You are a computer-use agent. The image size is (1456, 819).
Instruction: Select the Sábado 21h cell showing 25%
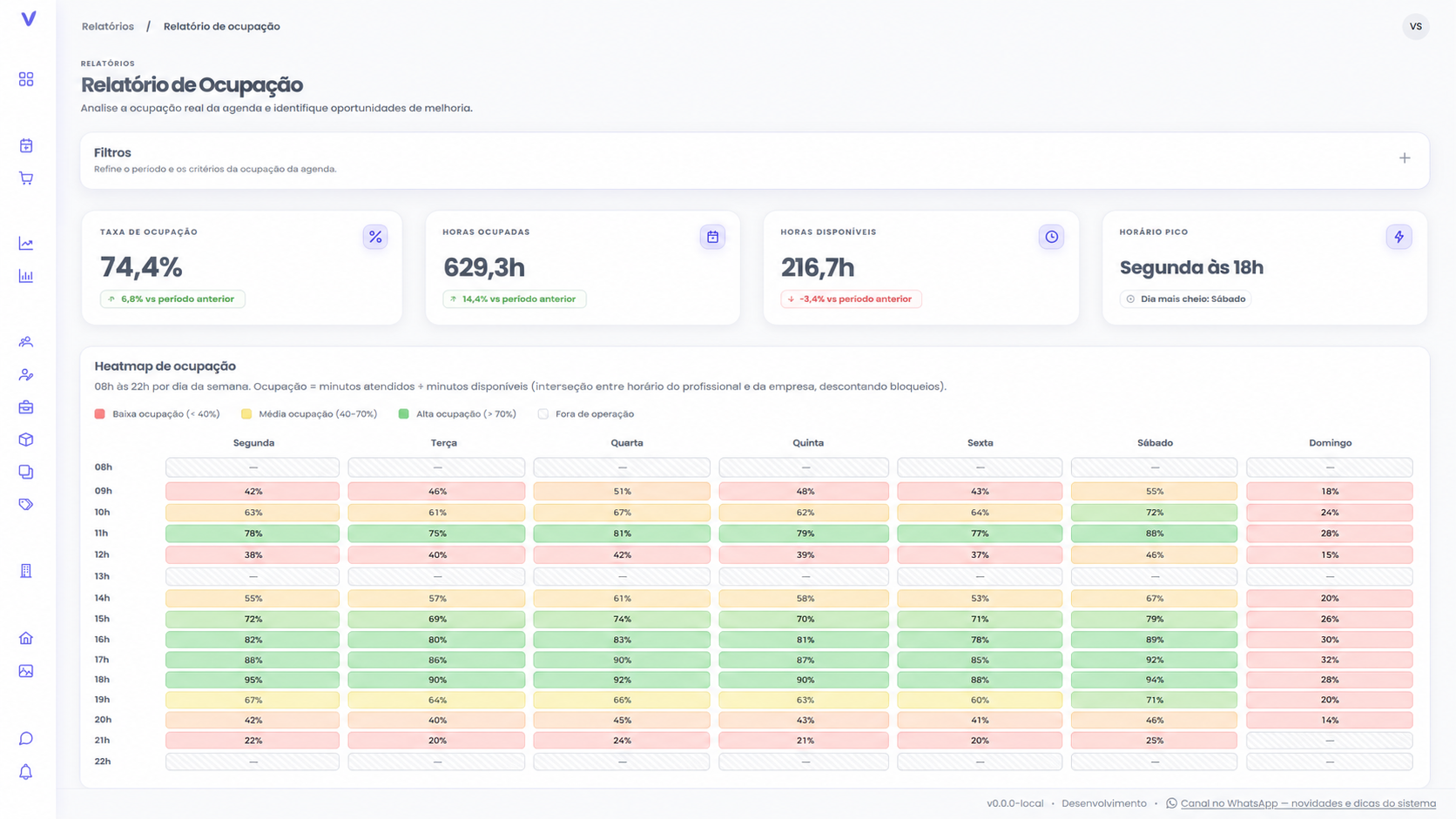[x=1154, y=741]
